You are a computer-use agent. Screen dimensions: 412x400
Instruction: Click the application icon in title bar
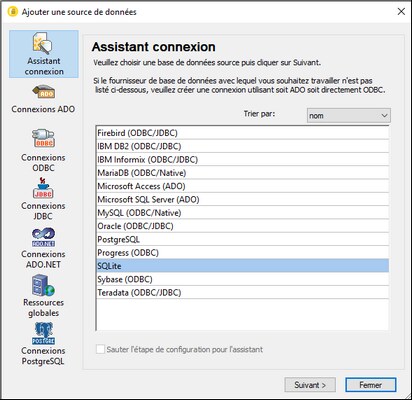(12, 12)
